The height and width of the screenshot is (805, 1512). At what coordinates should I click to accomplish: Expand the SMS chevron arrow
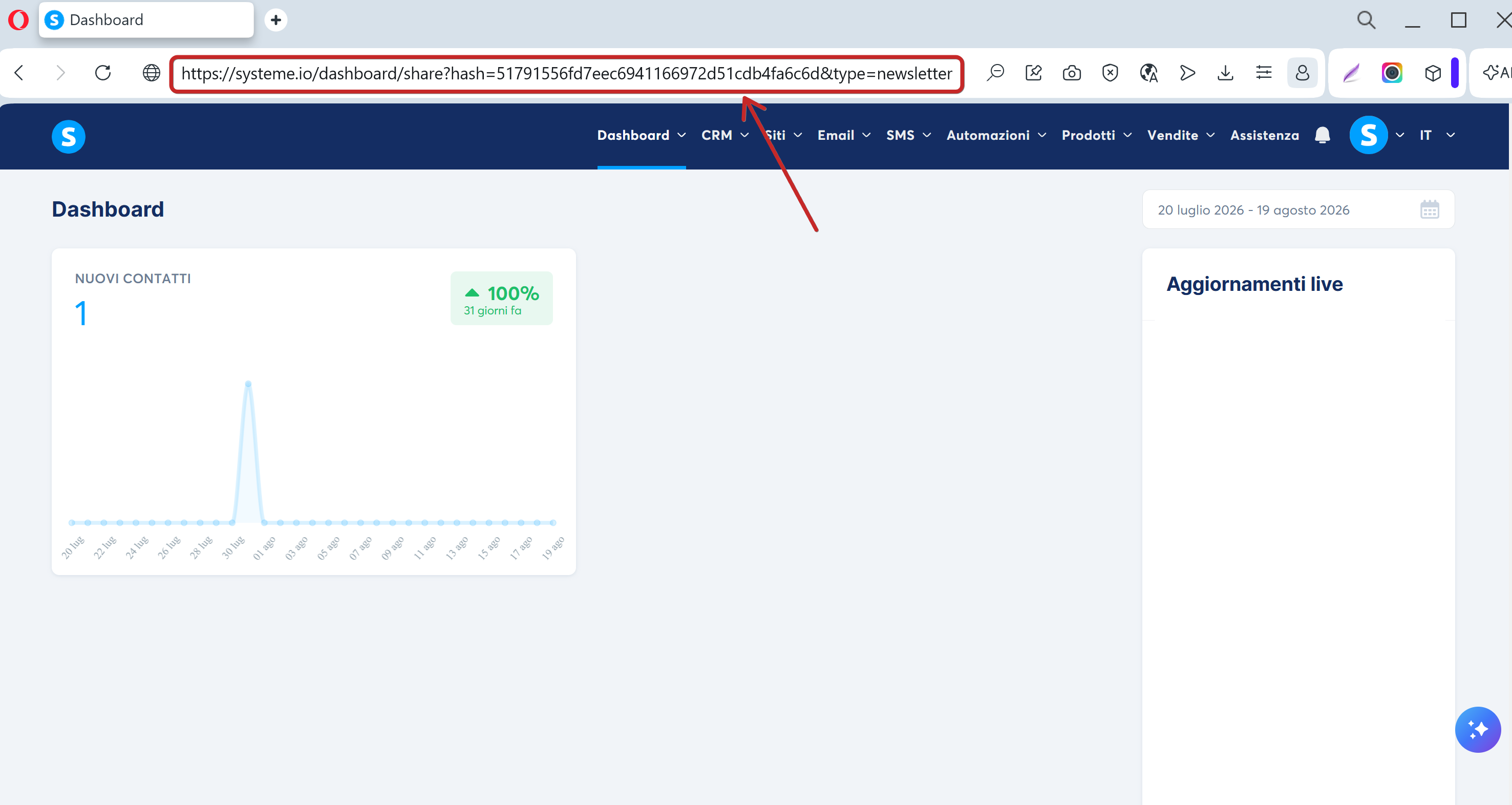point(927,135)
